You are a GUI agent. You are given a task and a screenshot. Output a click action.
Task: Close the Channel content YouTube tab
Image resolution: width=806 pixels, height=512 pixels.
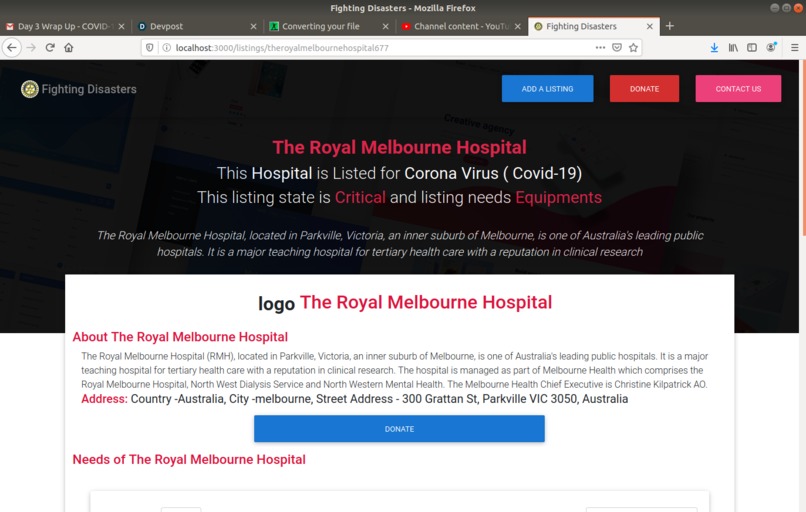pos(518,26)
